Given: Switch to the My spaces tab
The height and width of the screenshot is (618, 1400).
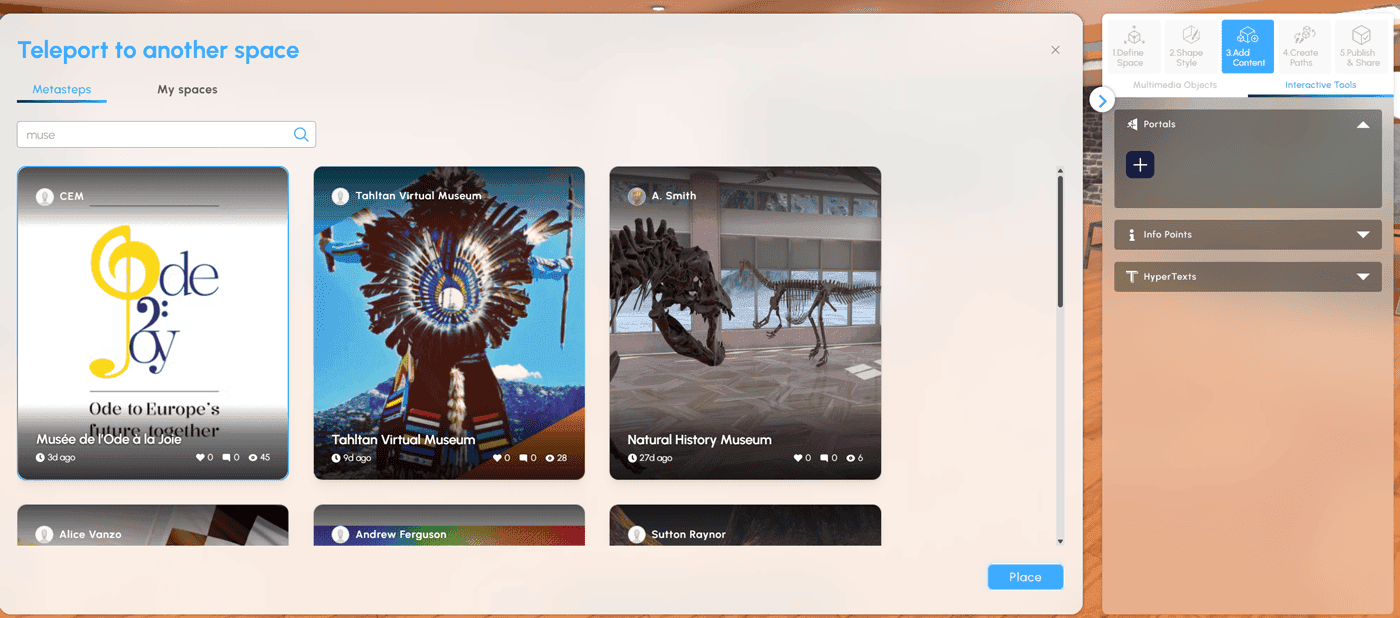Looking at the screenshot, I should pyautogui.click(x=187, y=90).
